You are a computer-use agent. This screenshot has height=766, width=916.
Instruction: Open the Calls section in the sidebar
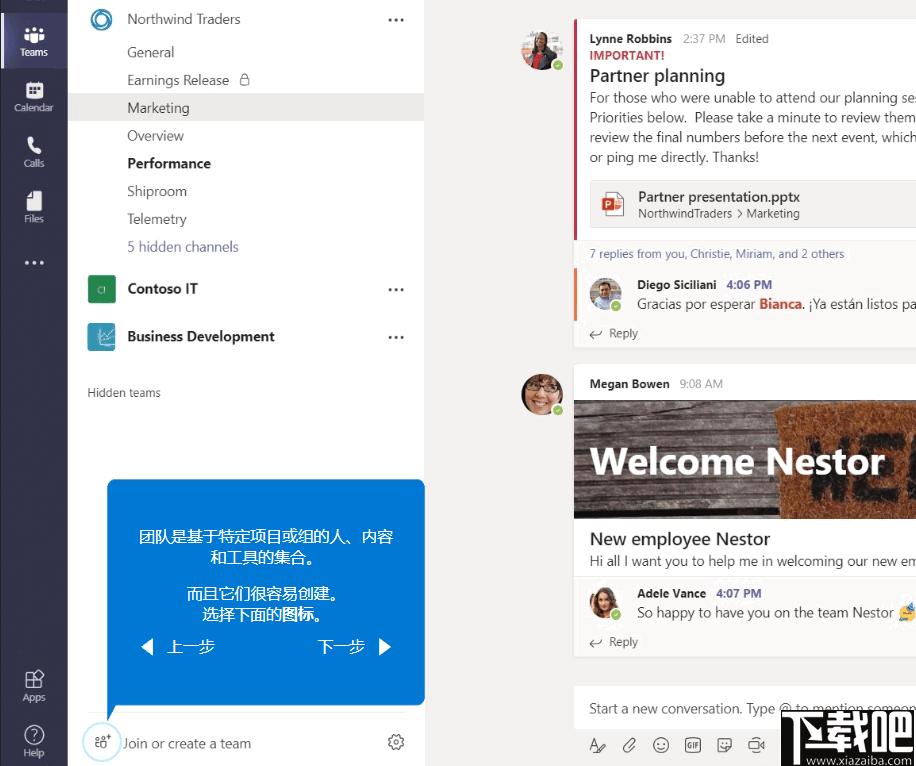click(x=34, y=152)
